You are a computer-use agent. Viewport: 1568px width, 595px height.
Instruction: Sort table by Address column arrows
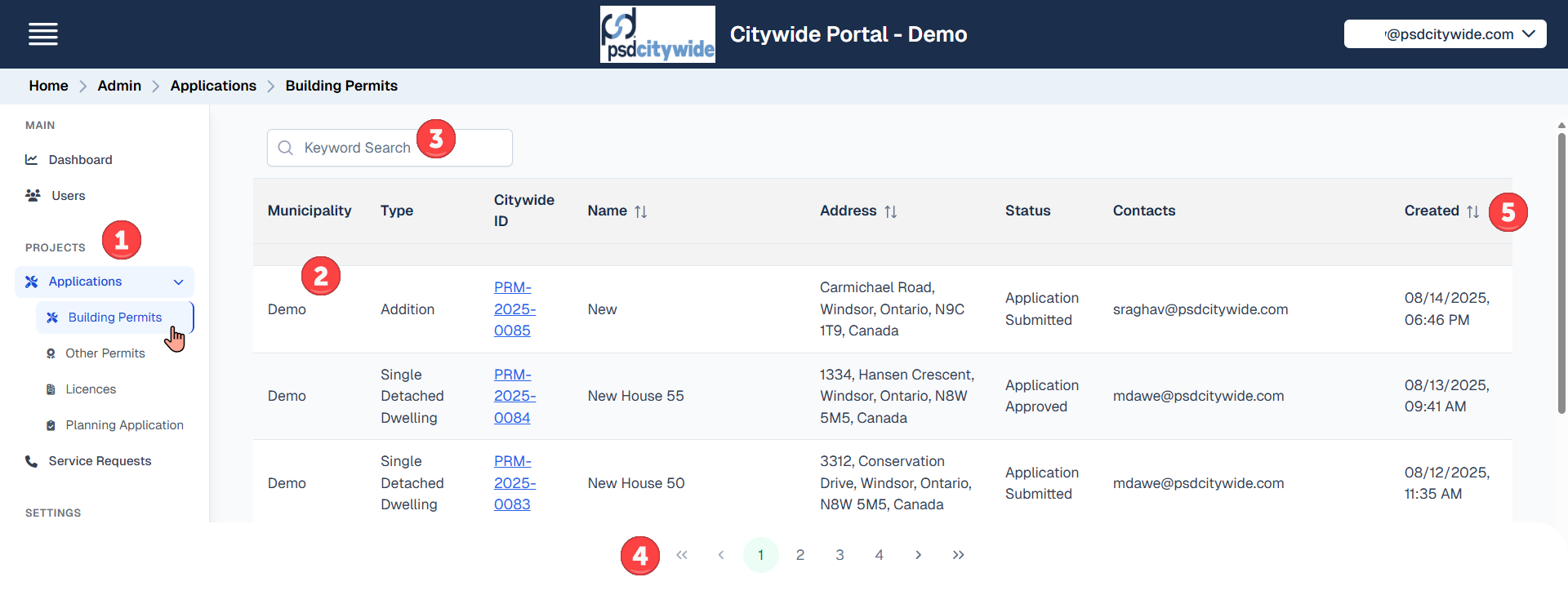pyautogui.click(x=890, y=211)
